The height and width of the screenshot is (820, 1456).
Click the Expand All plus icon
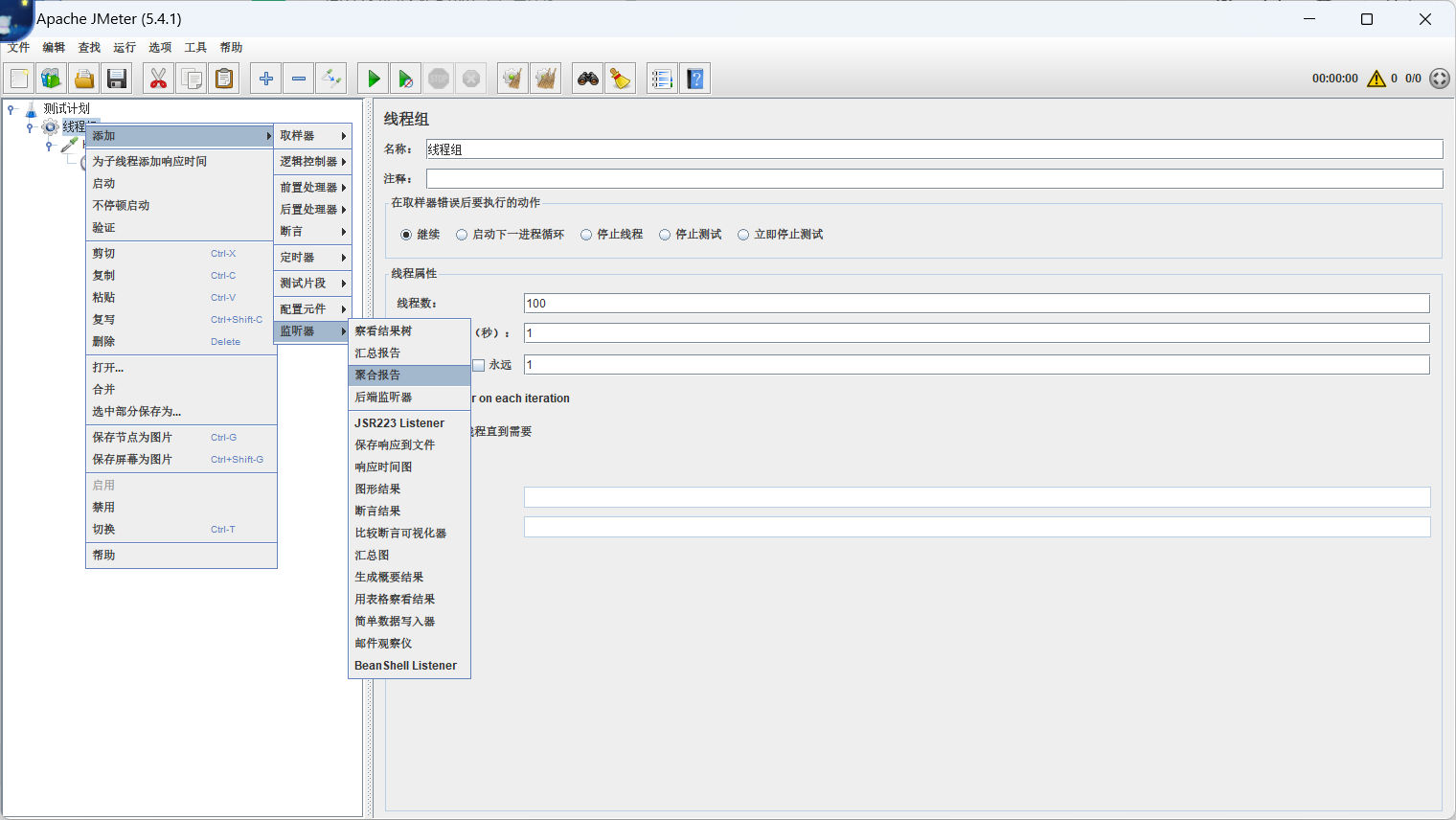click(x=266, y=79)
